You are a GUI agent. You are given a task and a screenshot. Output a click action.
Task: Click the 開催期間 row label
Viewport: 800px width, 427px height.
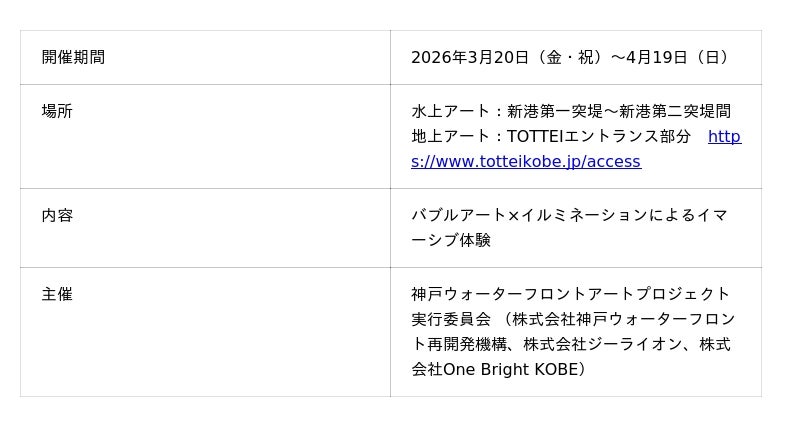click(73, 57)
